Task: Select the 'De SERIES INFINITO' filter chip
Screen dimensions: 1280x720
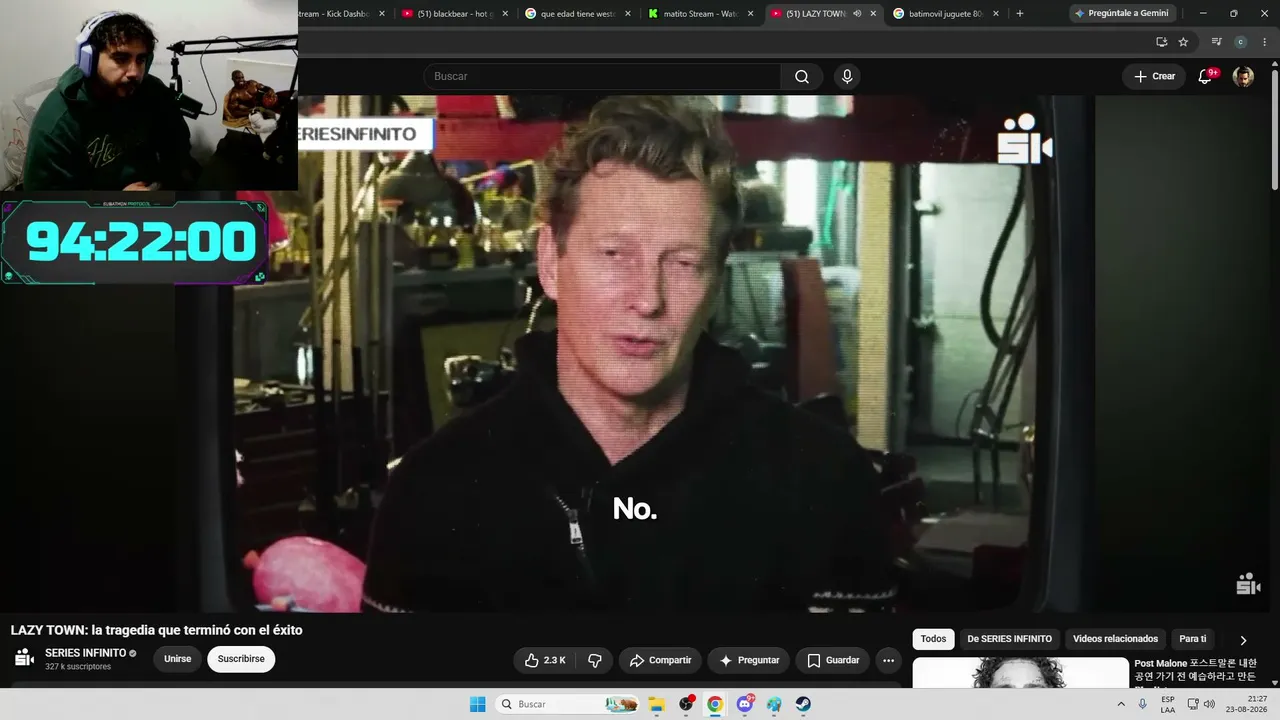Action: 1009,639
